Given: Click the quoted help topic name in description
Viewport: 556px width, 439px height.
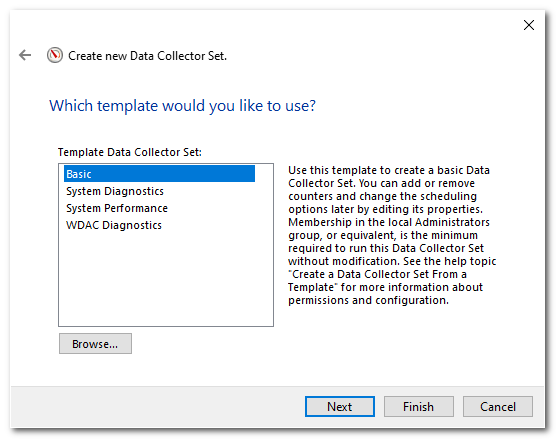Looking at the screenshot, I should 378,280.
